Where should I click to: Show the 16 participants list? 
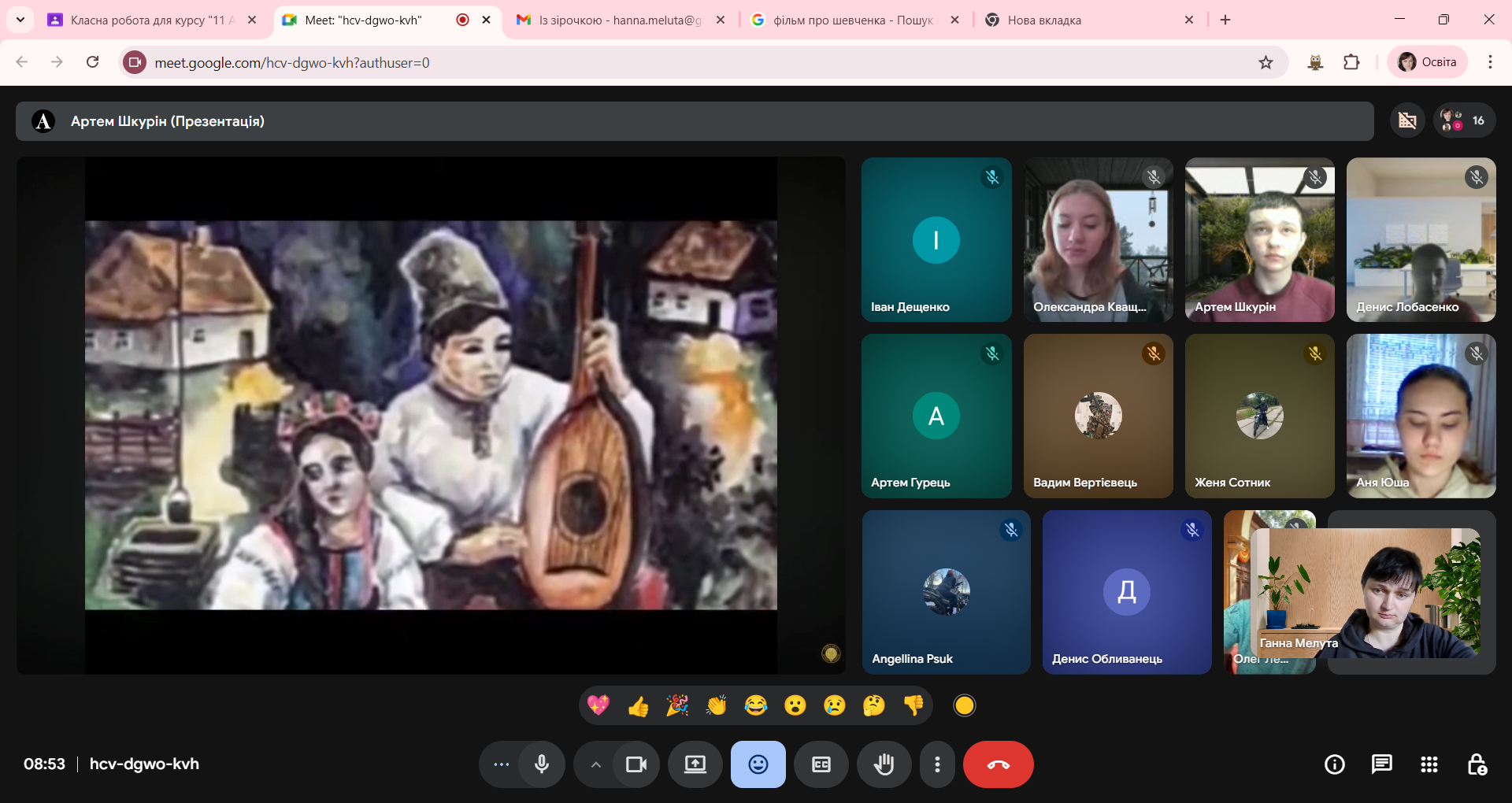coord(1464,120)
